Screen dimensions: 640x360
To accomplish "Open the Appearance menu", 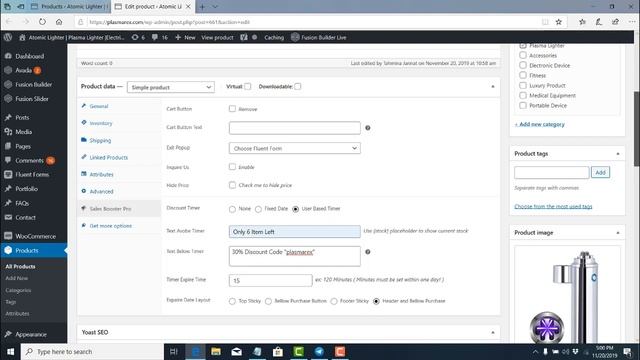I will [x=31, y=334].
